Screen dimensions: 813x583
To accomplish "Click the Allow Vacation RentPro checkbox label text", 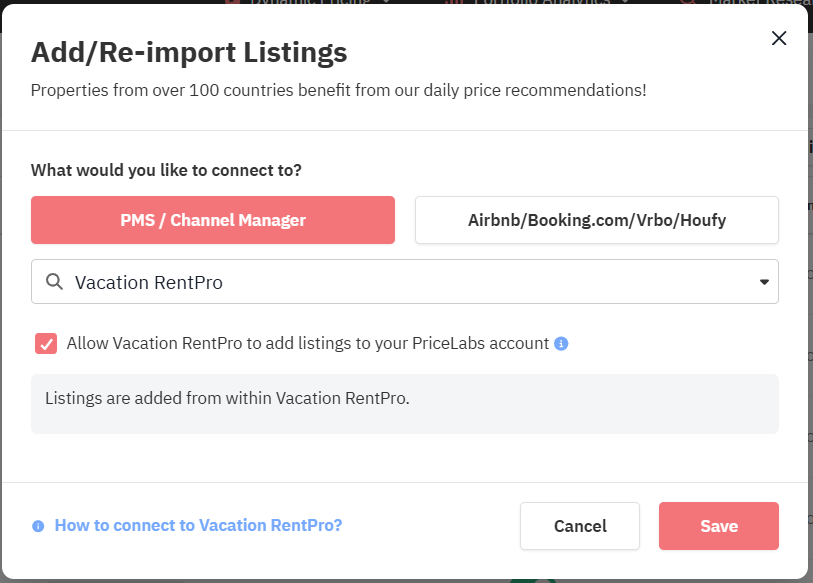I will tap(308, 343).
